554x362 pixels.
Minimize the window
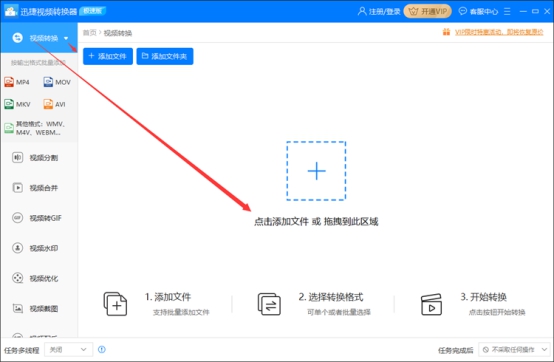(x=523, y=11)
